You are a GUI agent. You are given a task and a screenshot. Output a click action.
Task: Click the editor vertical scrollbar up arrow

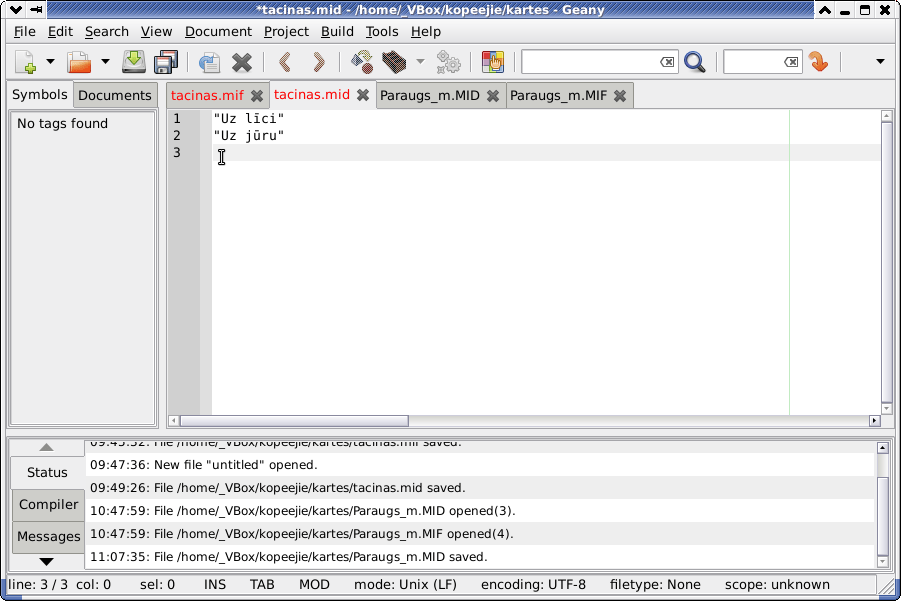pos(887,116)
